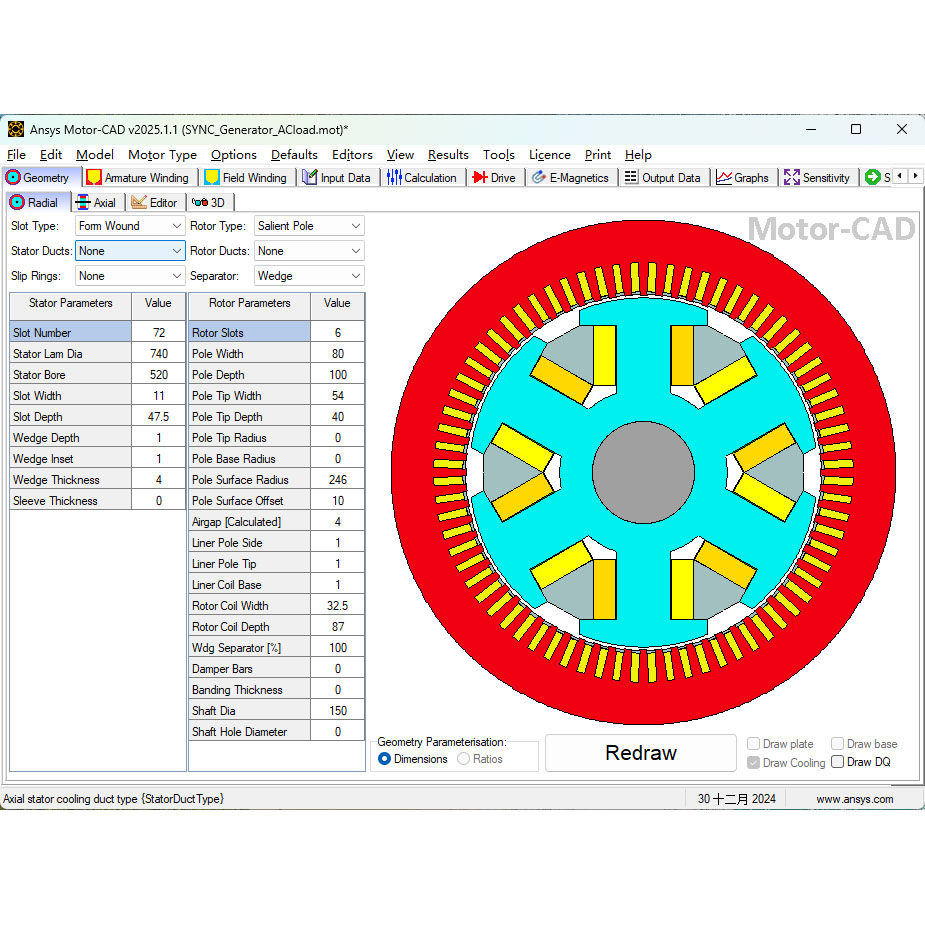925x925 pixels.
Task: Click the Axial sub-tab icon
Action: pos(83,202)
